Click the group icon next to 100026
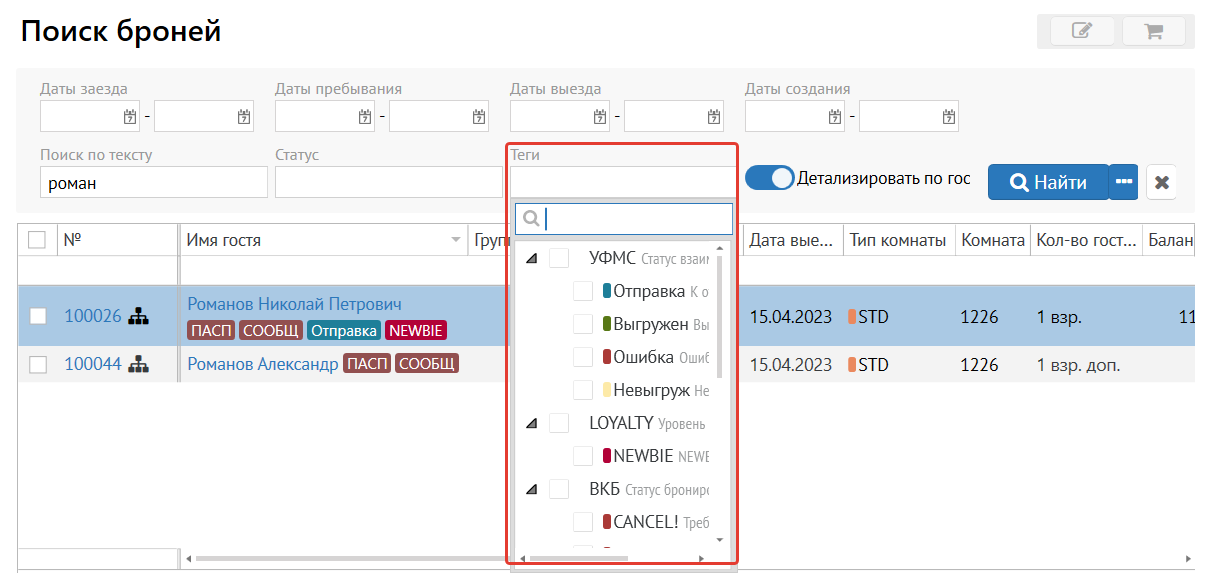Image resolution: width=1214 pixels, height=573 pixels. point(138,316)
